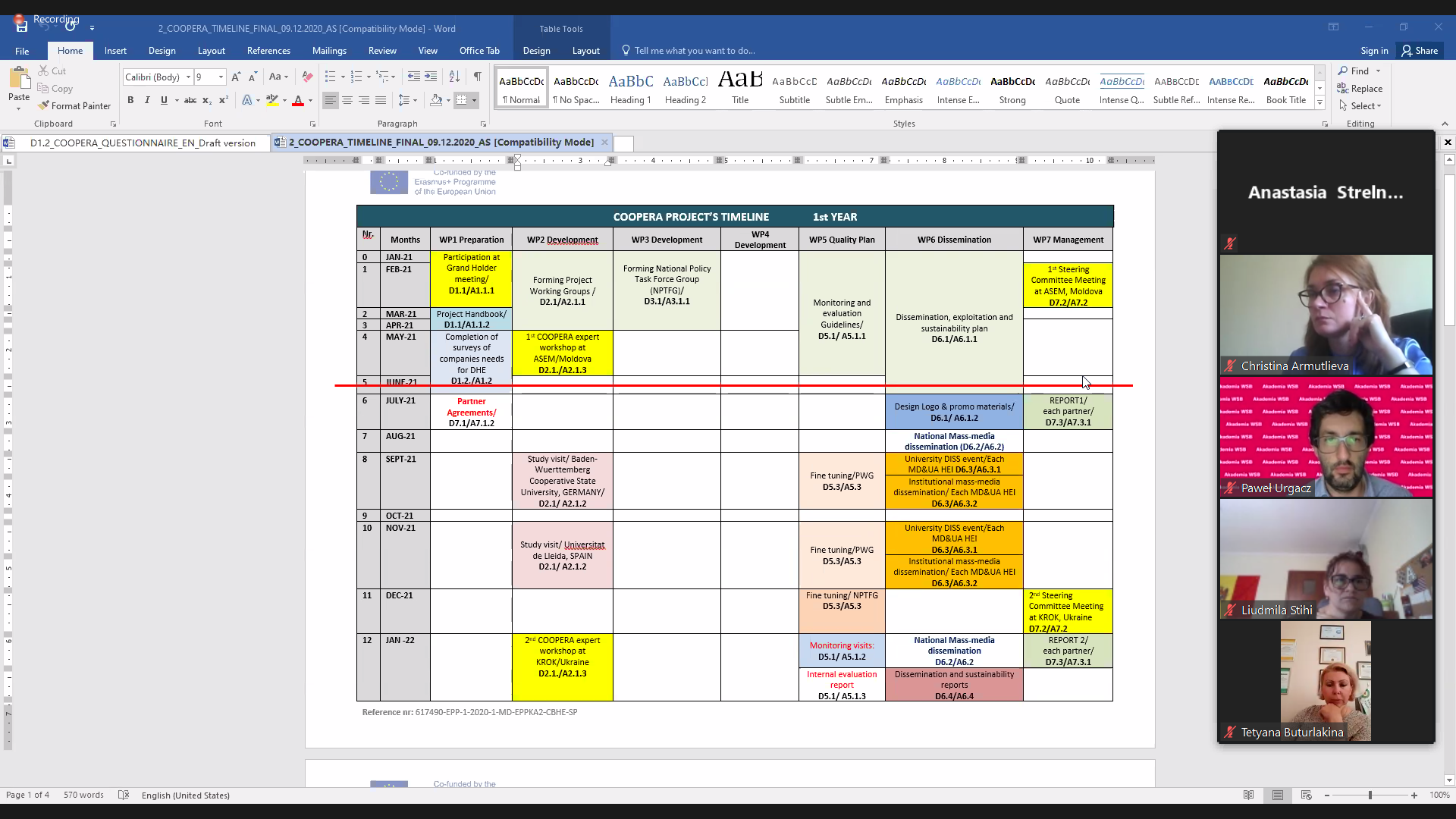Click the Justify alignment icon
The height and width of the screenshot is (819, 1456).
pyautogui.click(x=381, y=100)
